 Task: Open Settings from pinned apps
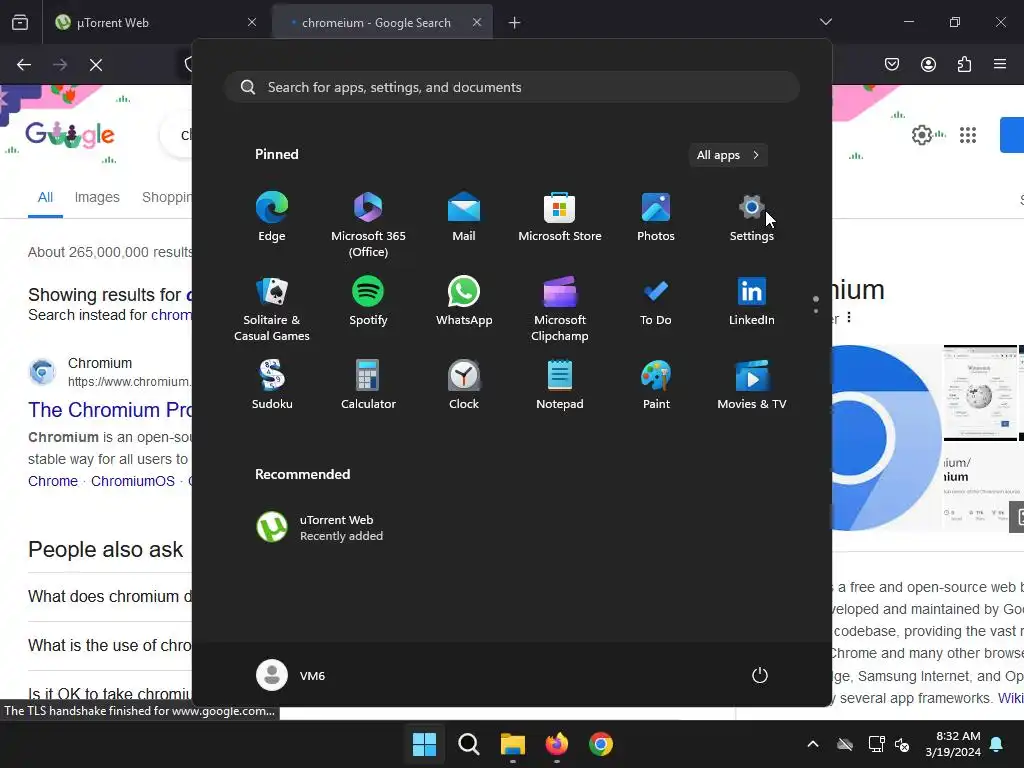point(752,217)
